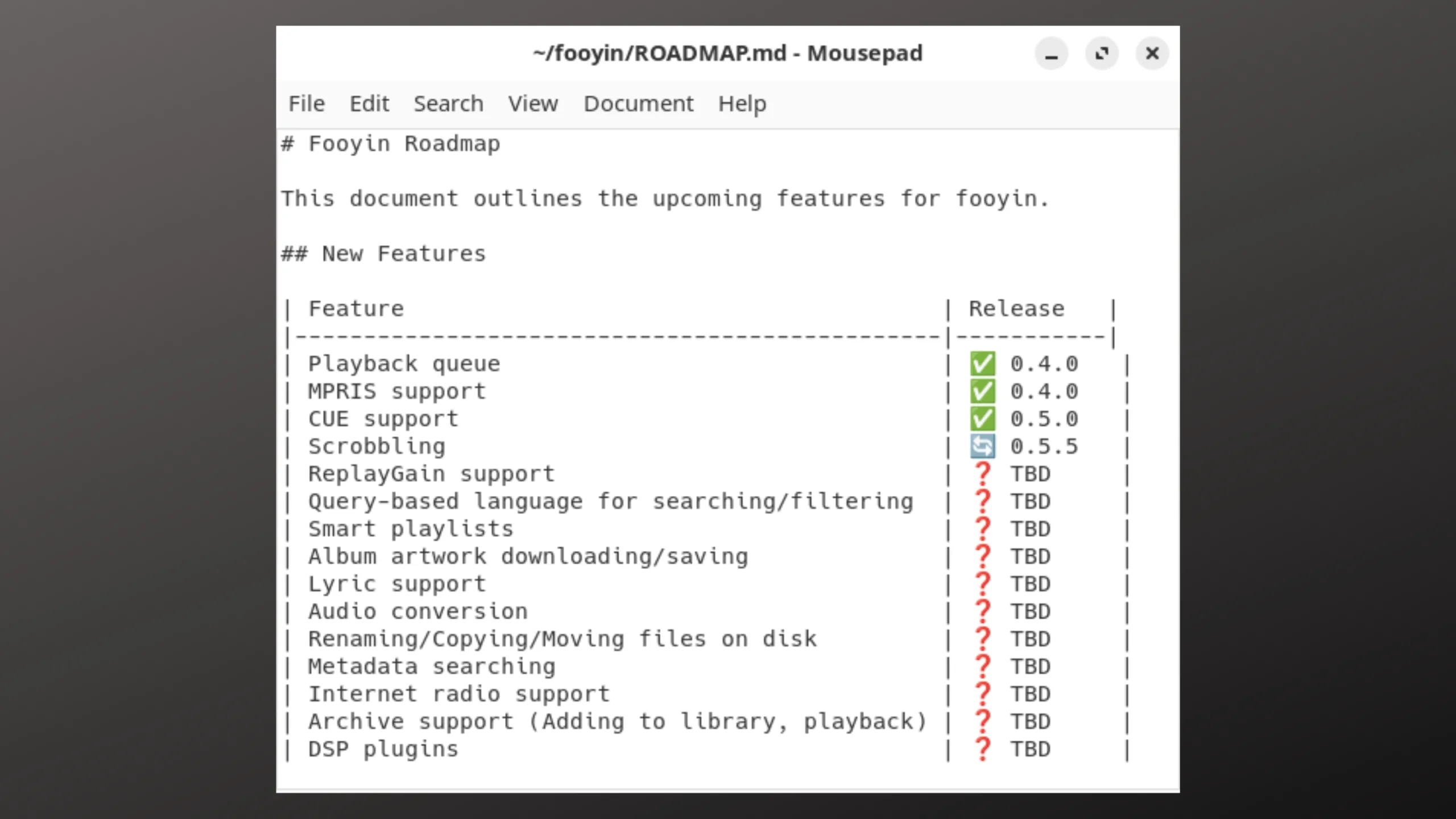Close the Mousepad window
Image resolution: width=1456 pixels, height=819 pixels.
(x=1152, y=53)
